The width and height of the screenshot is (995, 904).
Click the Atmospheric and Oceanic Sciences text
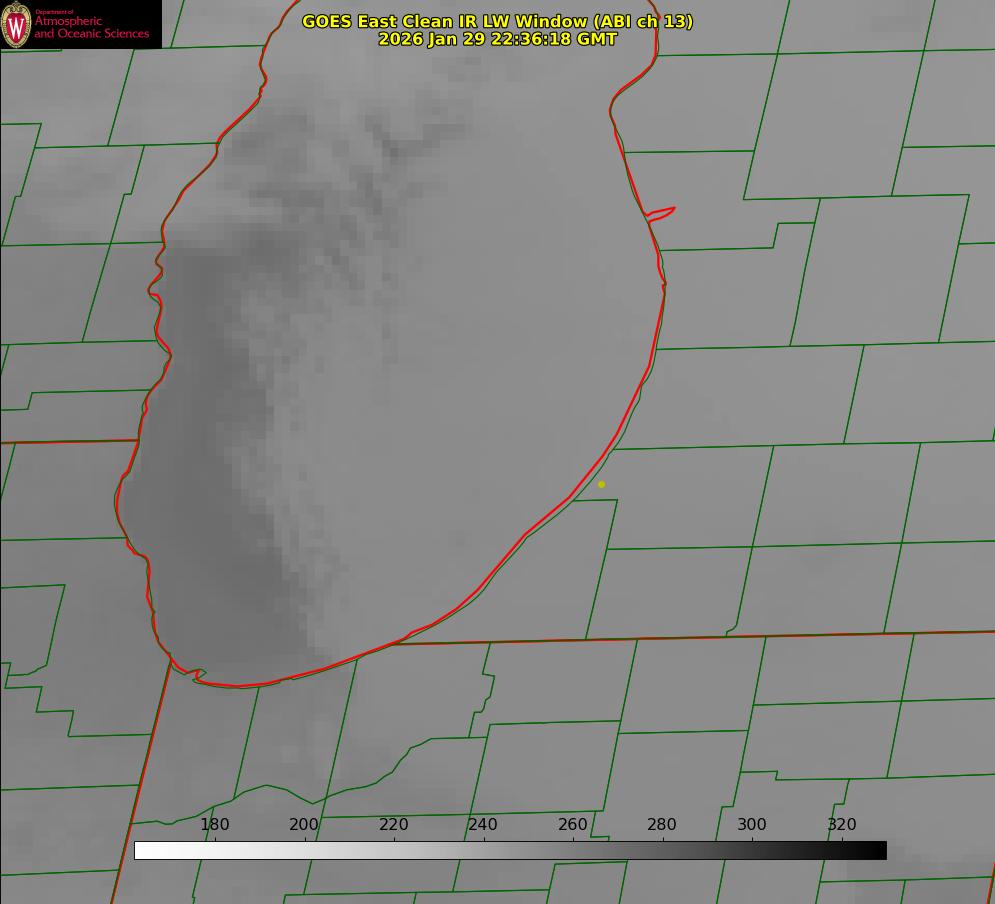click(x=91, y=27)
